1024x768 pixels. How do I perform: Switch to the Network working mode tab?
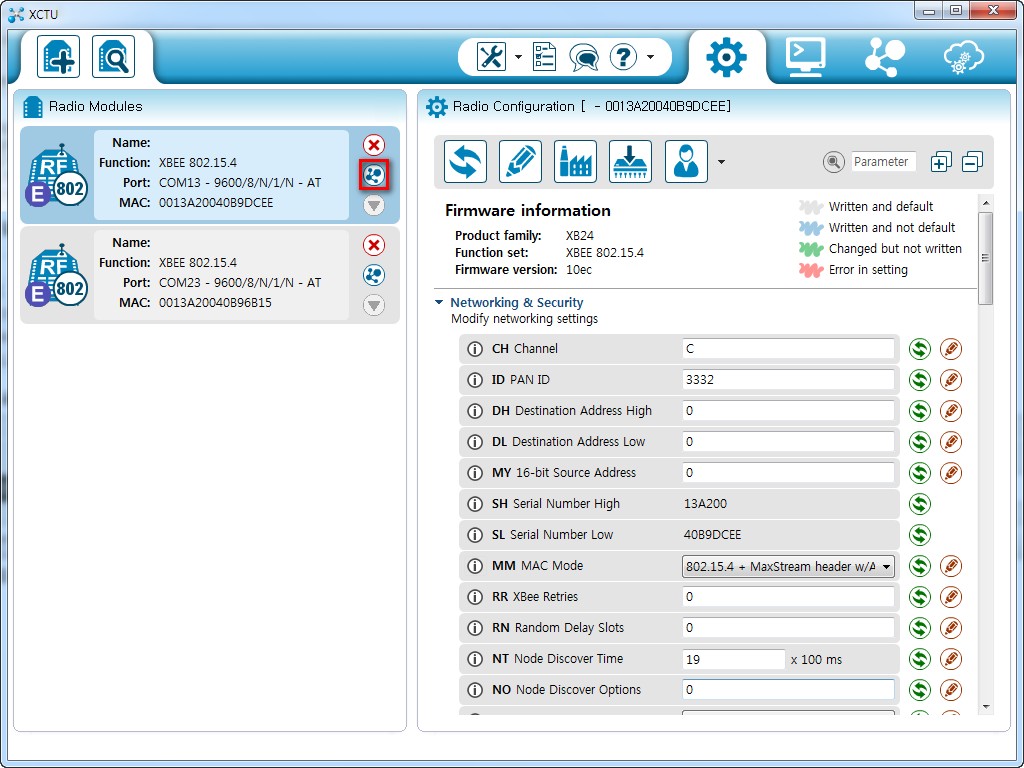coord(883,57)
